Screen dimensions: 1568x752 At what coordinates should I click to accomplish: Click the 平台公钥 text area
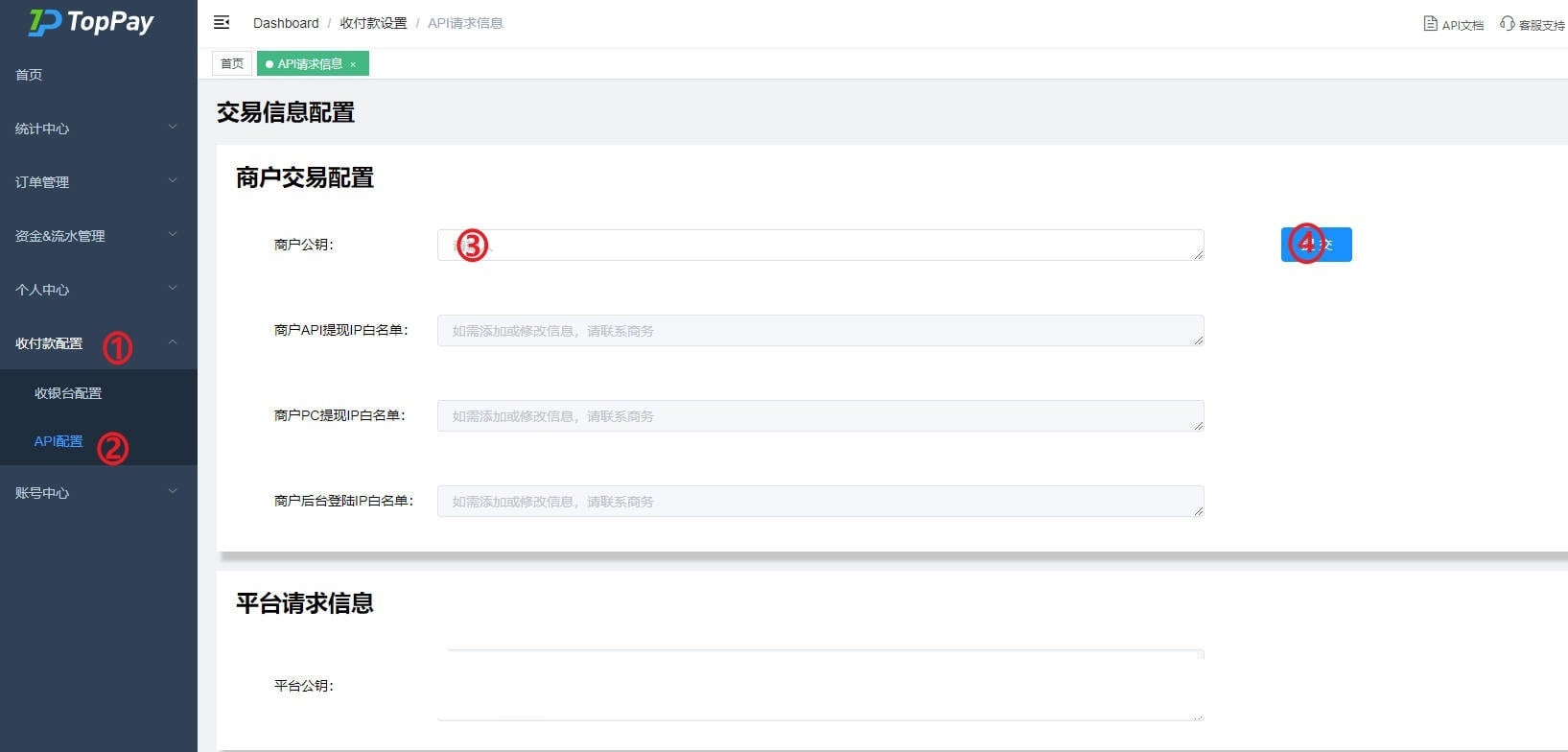click(820, 685)
